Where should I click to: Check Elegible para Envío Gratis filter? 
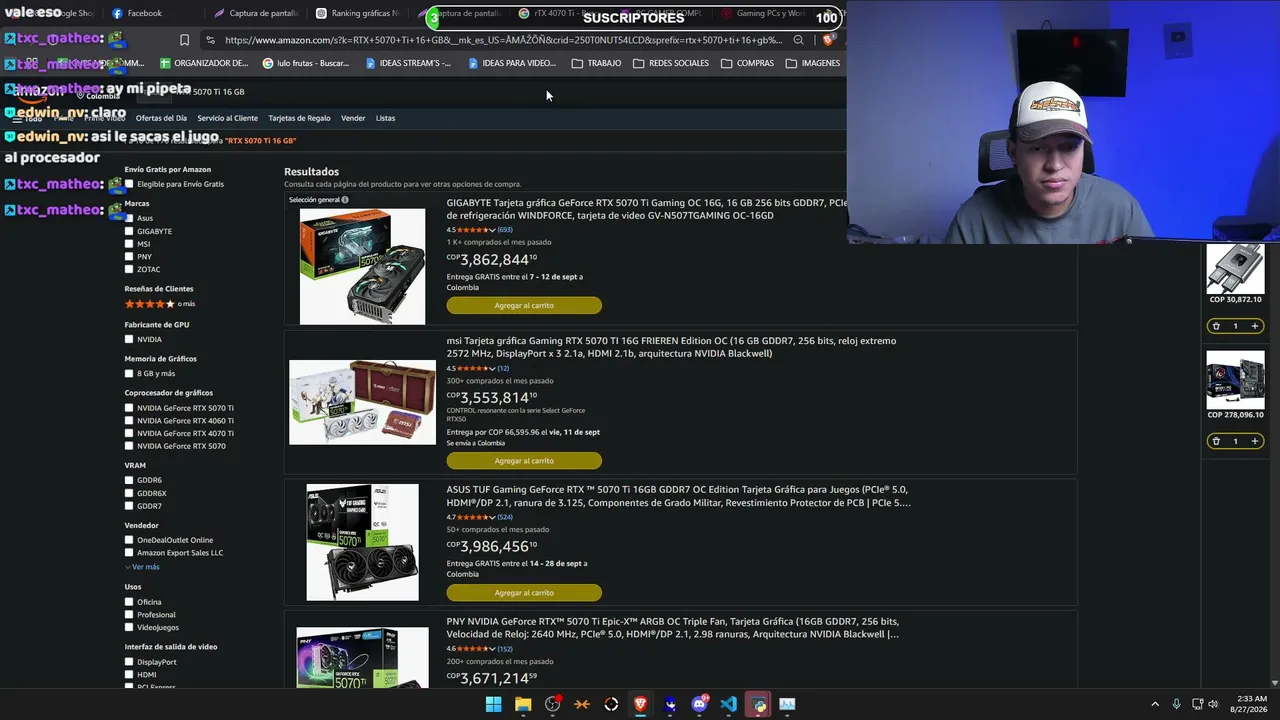pos(129,184)
